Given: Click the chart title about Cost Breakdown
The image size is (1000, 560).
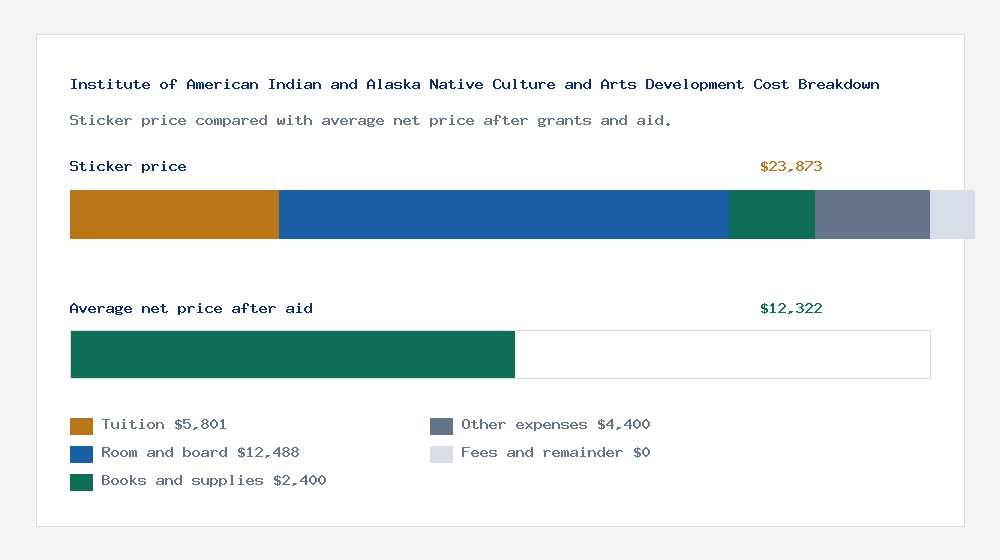Looking at the screenshot, I should 474,84.
